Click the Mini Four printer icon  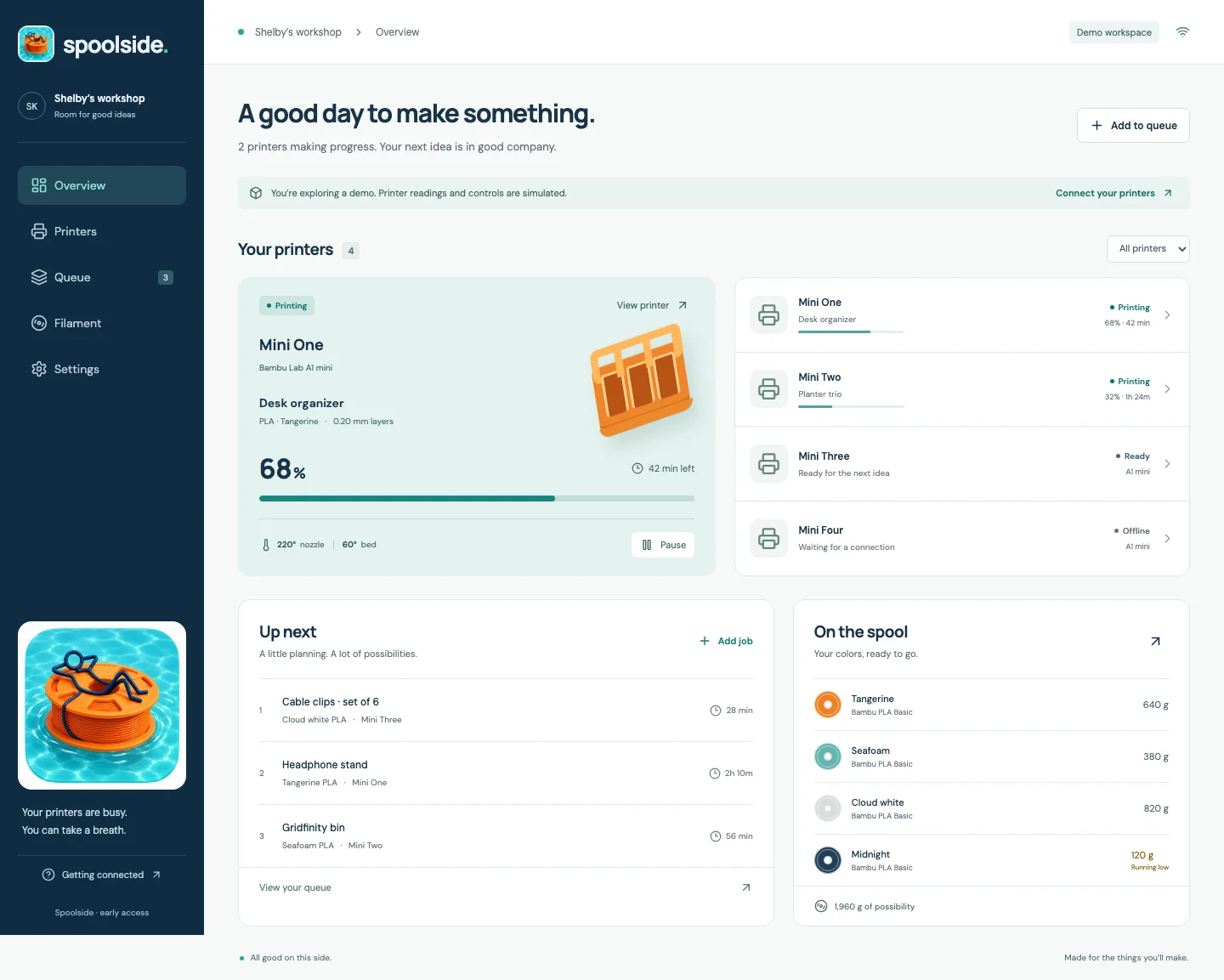click(x=768, y=538)
